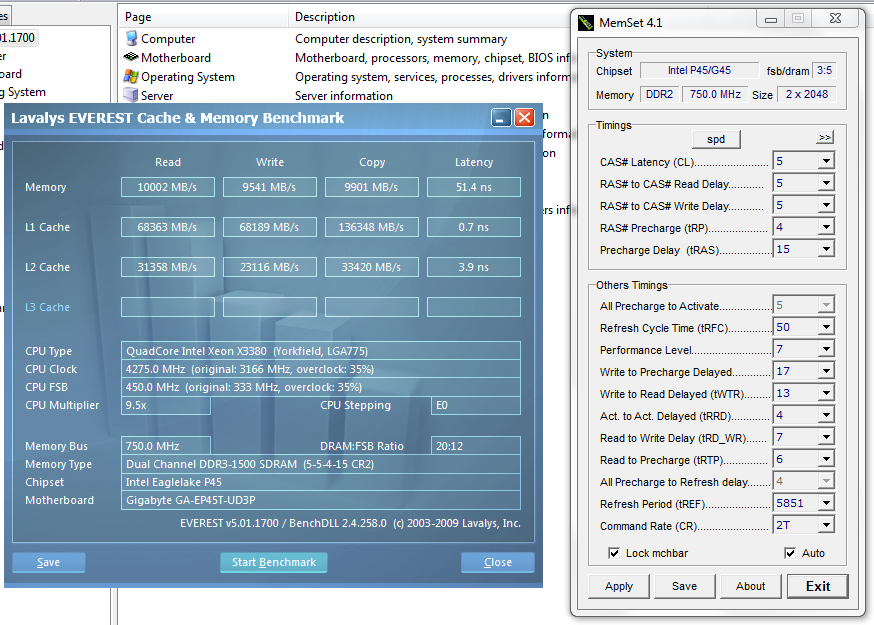Click the Operating System Windows flag icon
This screenshot has height=625, width=874.
click(x=131, y=76)
